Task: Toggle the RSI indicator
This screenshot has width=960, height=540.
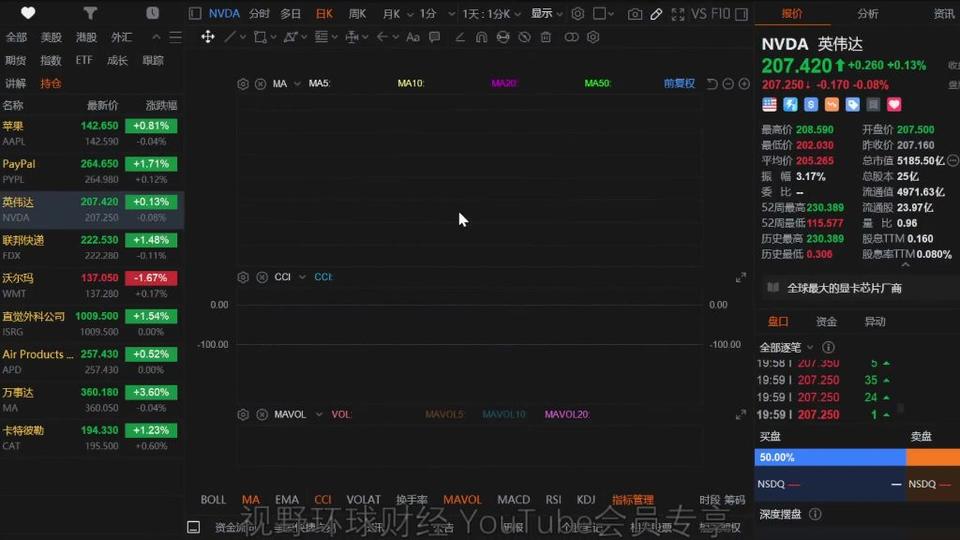Action: coord(553,500)
